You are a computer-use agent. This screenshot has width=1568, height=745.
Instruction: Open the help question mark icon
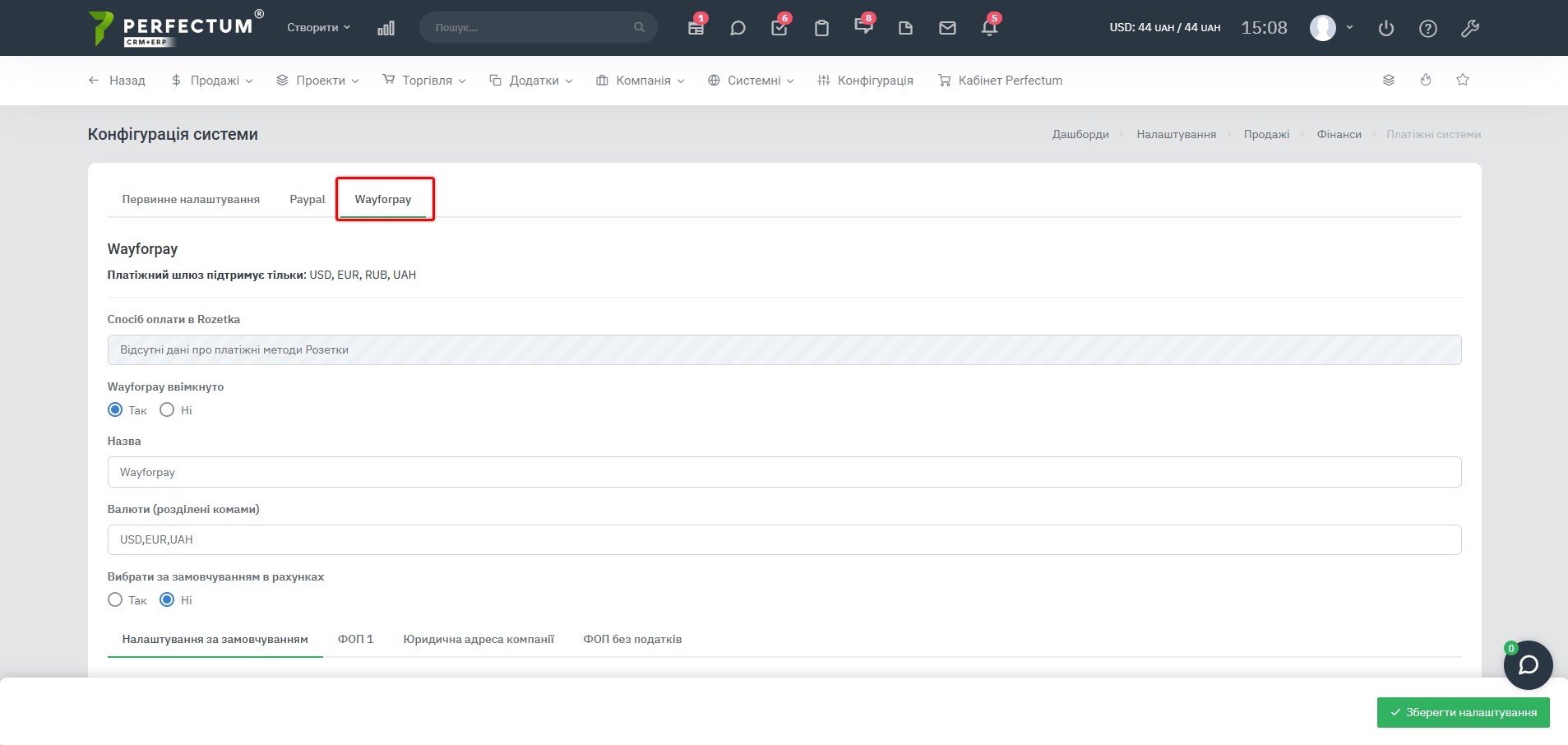pyautogui.click(x=1428, y=28)
